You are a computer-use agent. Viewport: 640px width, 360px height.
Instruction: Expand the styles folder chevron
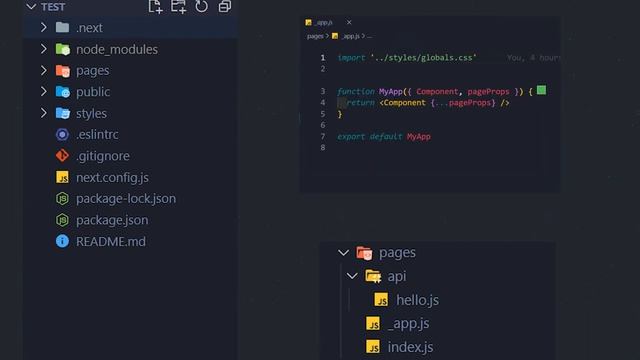tap(43, 113)
